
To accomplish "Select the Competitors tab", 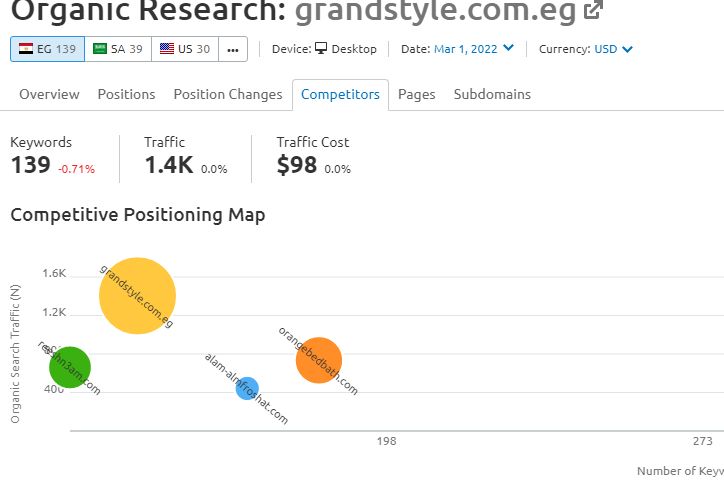I will pos(340,94).
